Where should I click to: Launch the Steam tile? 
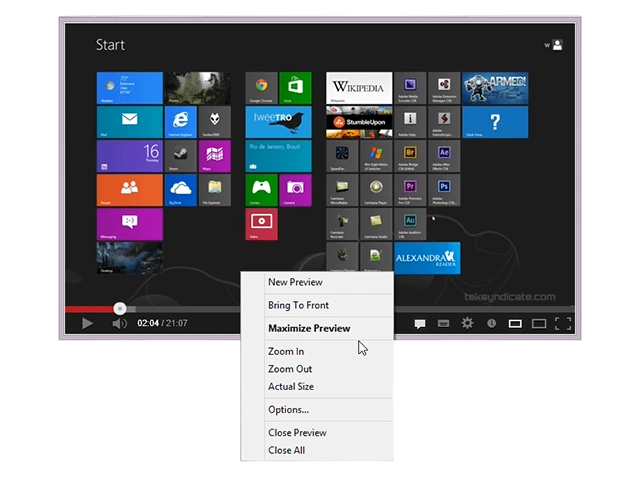(x=180, y=156)
